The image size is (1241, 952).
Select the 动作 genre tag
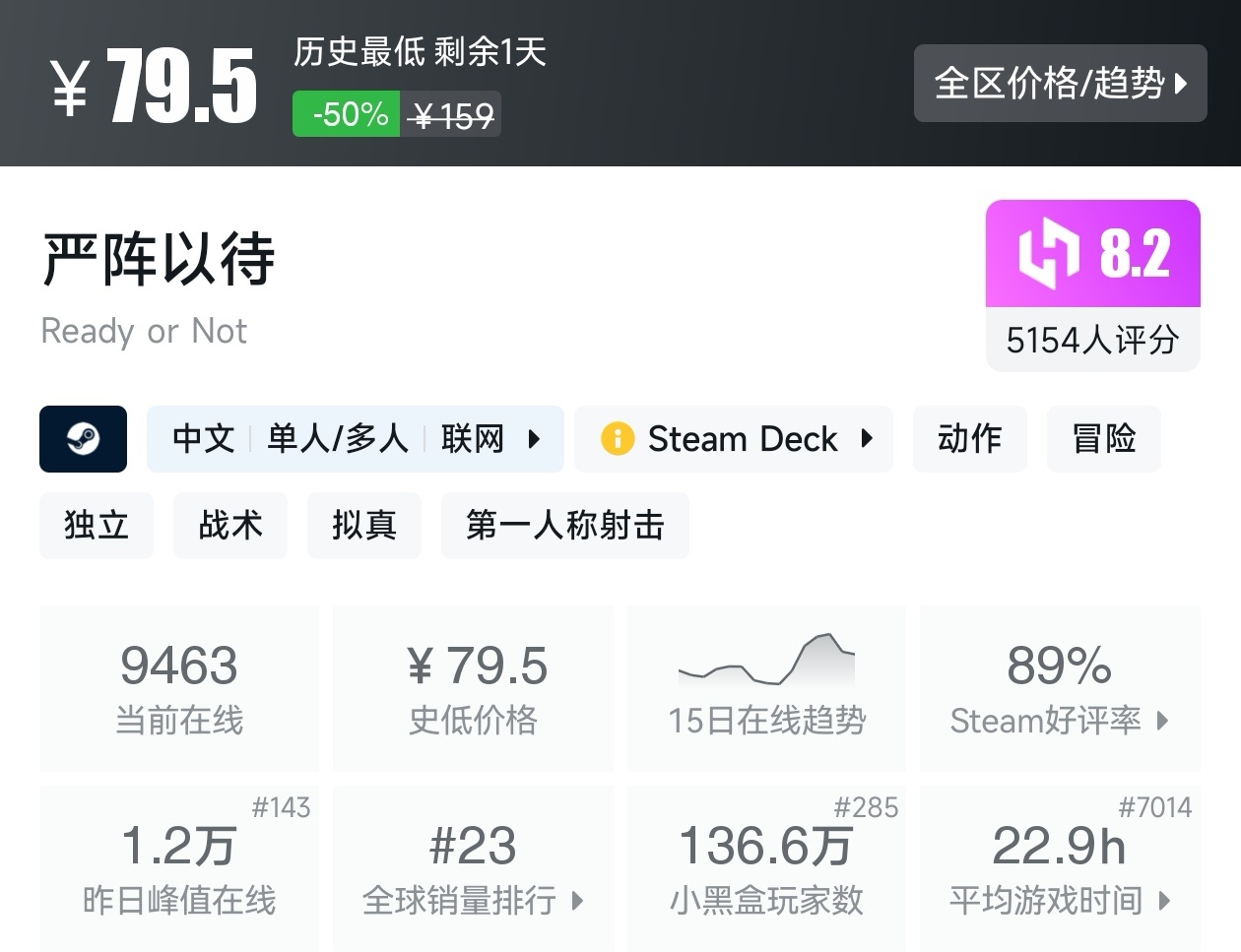coord(969,438)
